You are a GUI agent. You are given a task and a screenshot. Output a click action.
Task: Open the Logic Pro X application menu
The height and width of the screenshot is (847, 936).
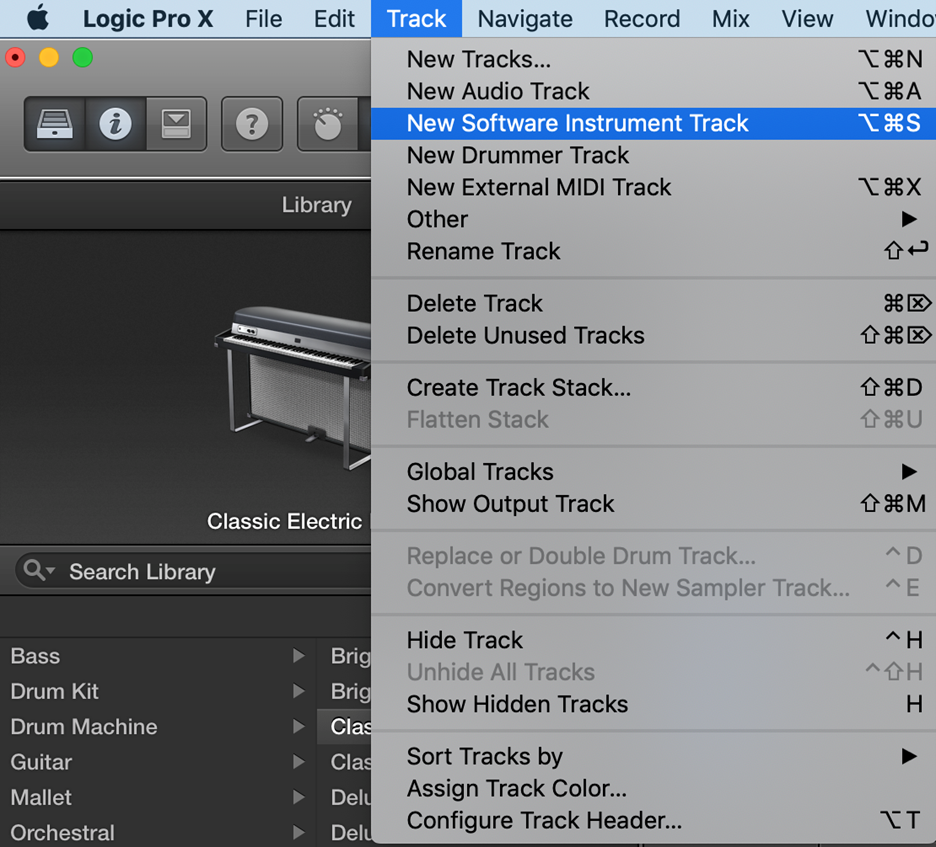pyautogui.click(x=147, y=19)
